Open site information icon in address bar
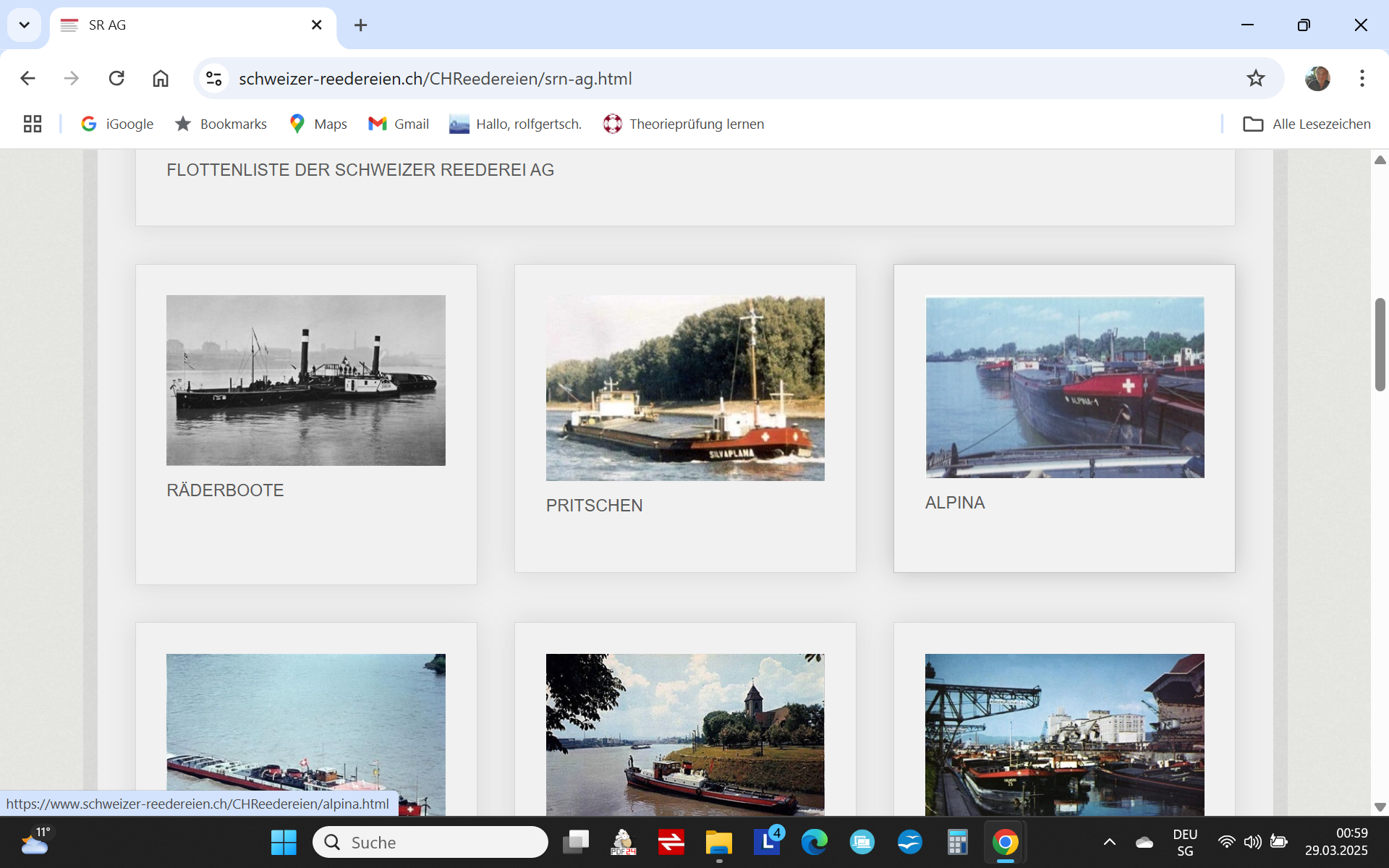Viewport: 1389px width, 868px height. 214,78
